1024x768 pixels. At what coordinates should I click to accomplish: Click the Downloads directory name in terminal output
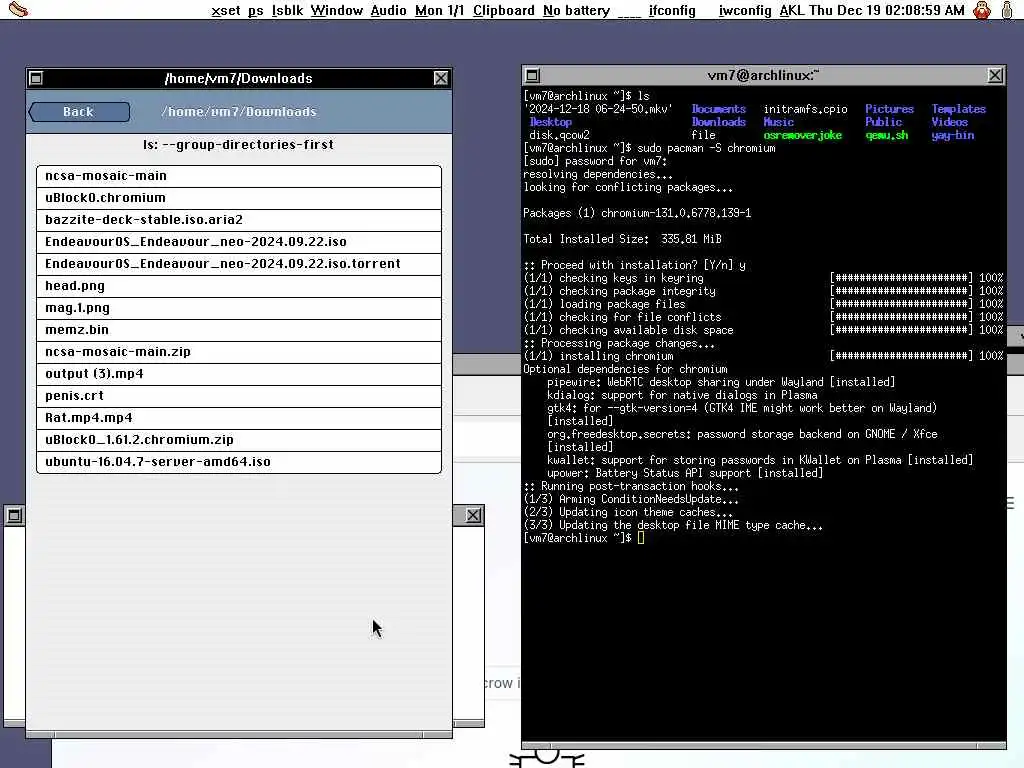point(718,122)
